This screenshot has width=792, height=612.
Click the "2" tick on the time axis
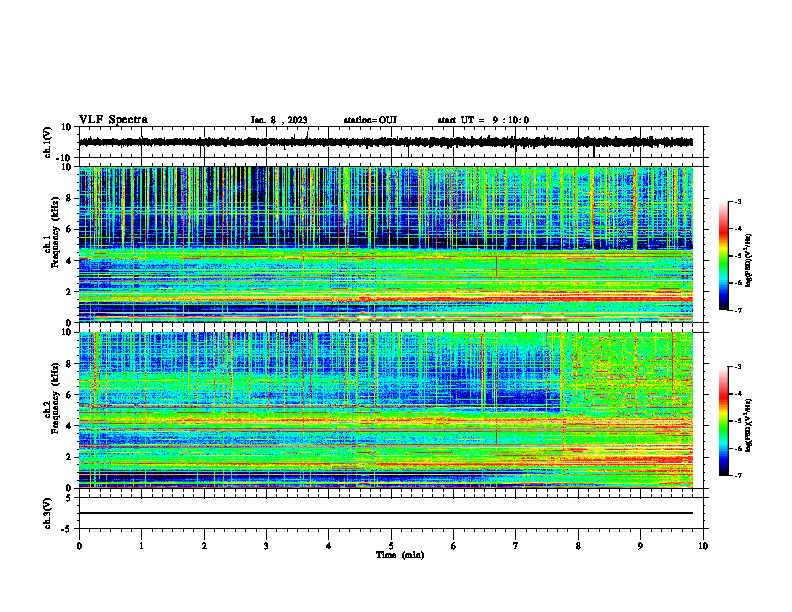click(204, 546)
